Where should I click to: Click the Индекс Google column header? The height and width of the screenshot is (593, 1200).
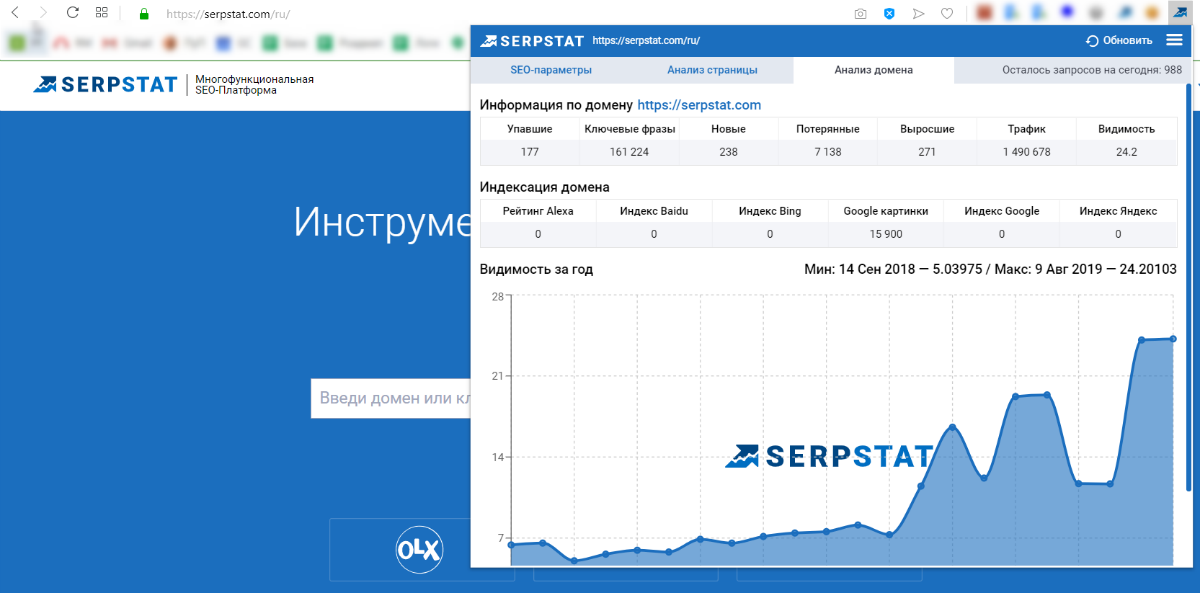[1002, 211]
